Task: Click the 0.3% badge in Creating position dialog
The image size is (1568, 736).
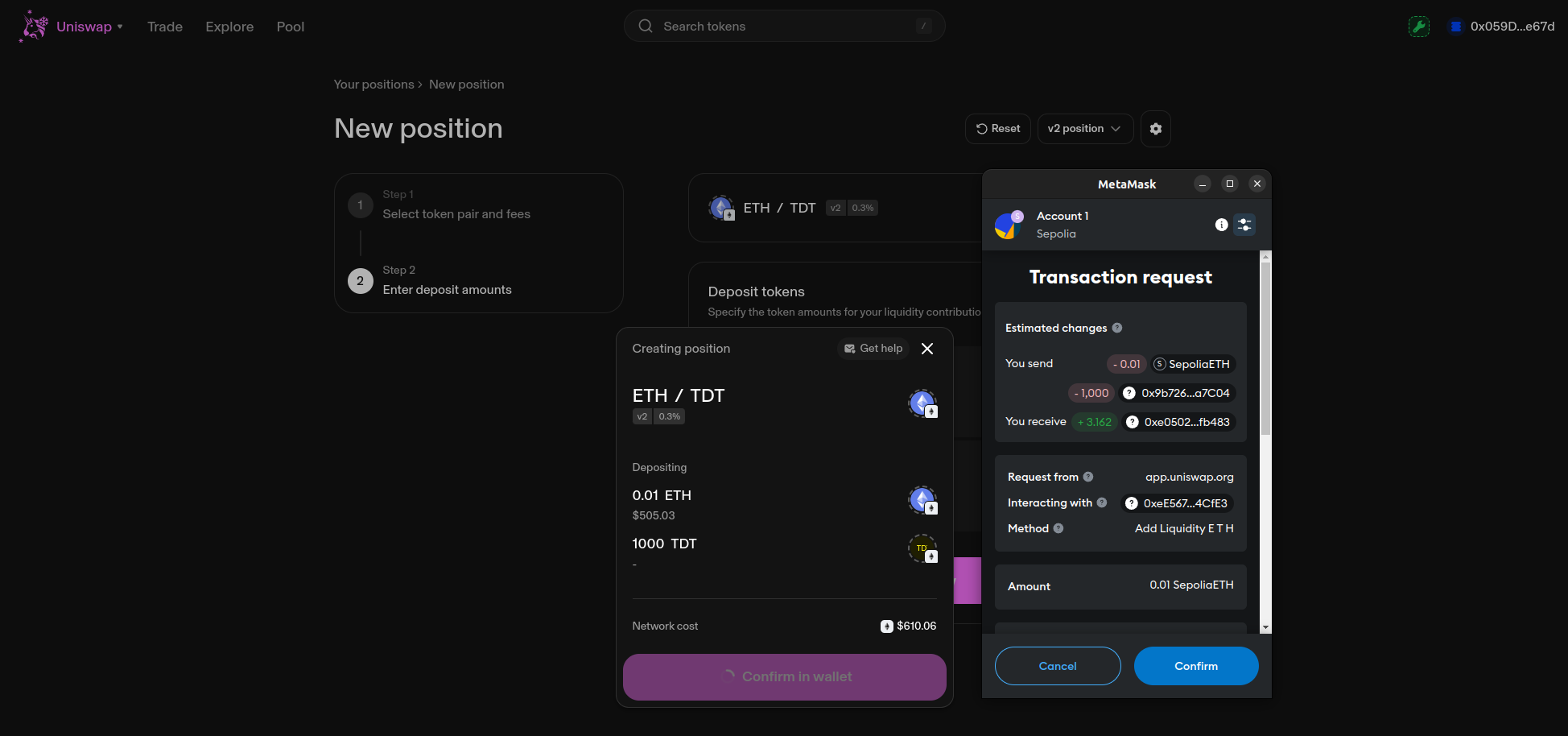Action: pyautogui.click(x=670, y=416)
